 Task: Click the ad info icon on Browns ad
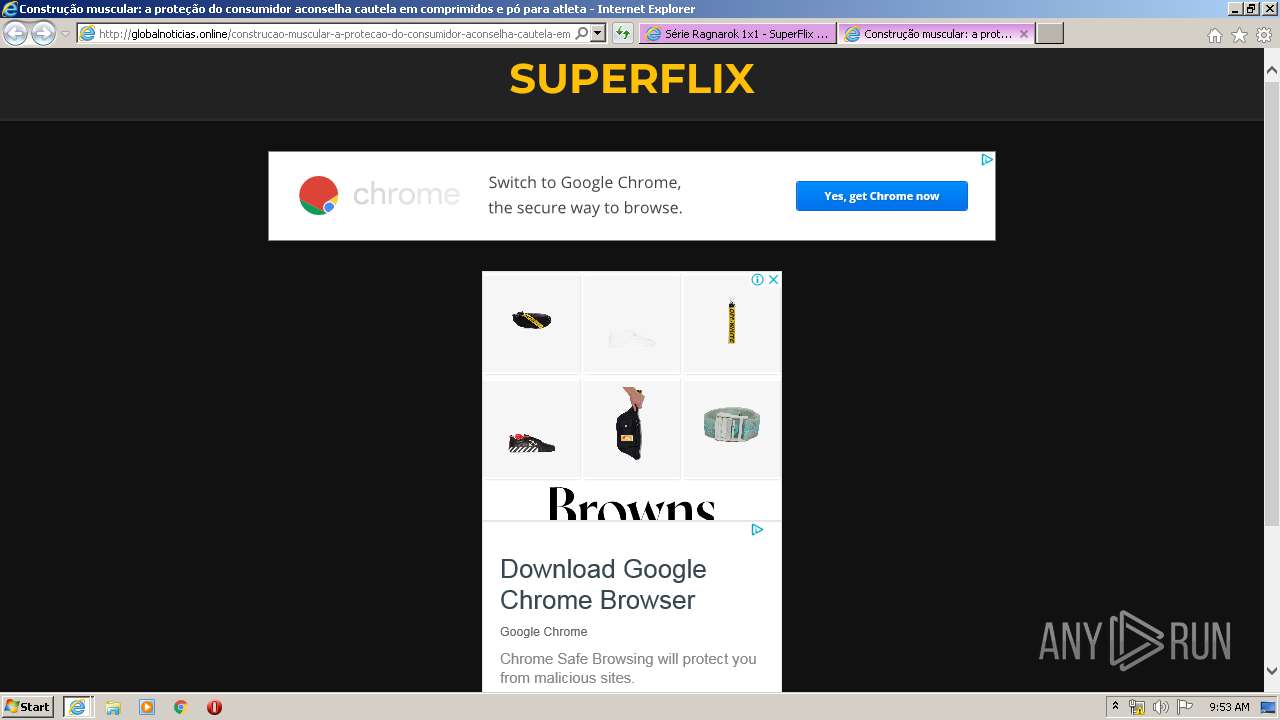tap(757, 280)
